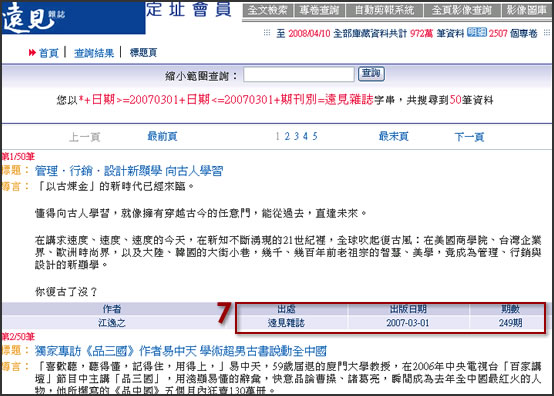Screen dimensions: 554x396
Task: Open the 影像圖庫 tab
Action: click(527, 11)
